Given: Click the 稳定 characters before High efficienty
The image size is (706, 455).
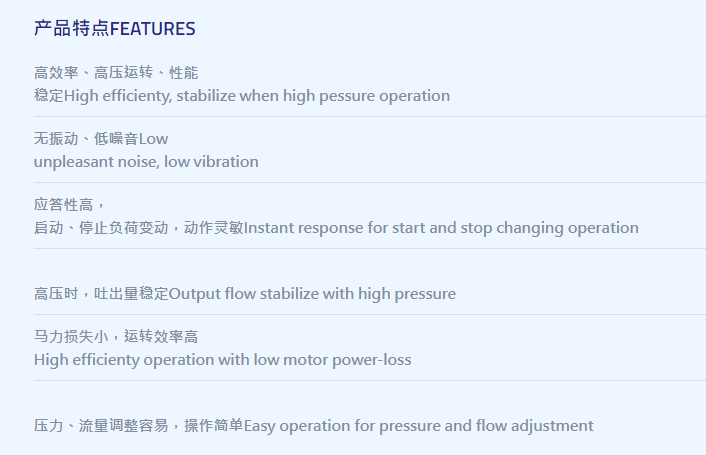Looking at the screenshot, I should click(x=49, y=96).
